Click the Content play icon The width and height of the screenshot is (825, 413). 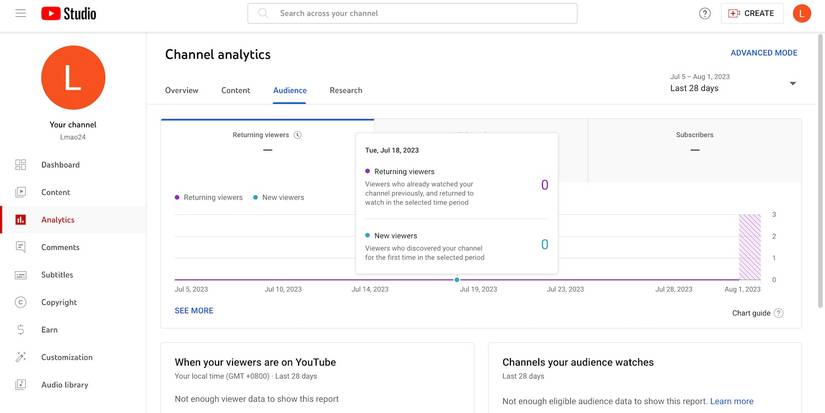21,192
